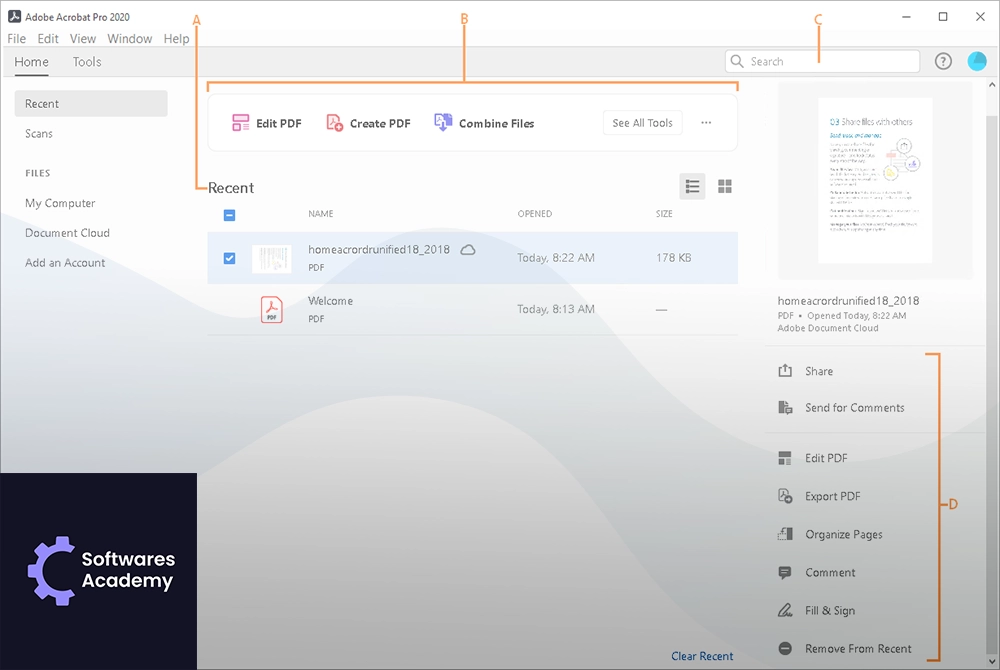This screenshot has width=1000, height=670.
Task: Open the Window menu
Action: pyautogui.click(x=129, y=38)
